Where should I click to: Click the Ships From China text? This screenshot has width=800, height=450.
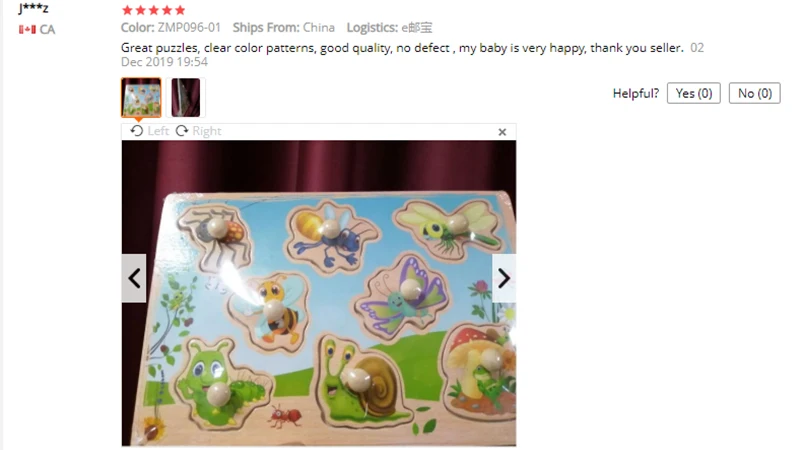(x=284, y=28)
